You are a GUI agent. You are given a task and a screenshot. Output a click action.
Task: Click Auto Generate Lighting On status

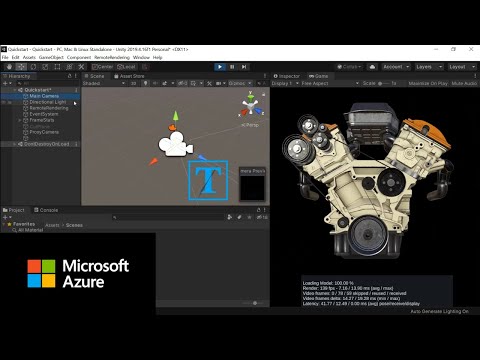[x=439, y=311]
